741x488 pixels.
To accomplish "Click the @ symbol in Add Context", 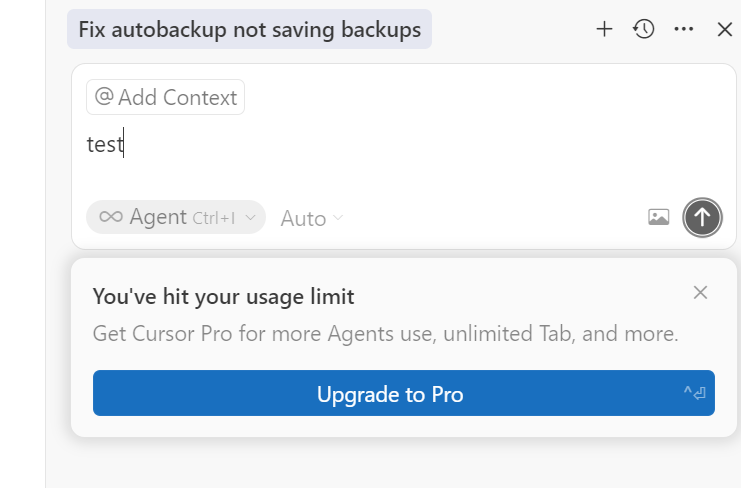I will (x=104, y=97).
